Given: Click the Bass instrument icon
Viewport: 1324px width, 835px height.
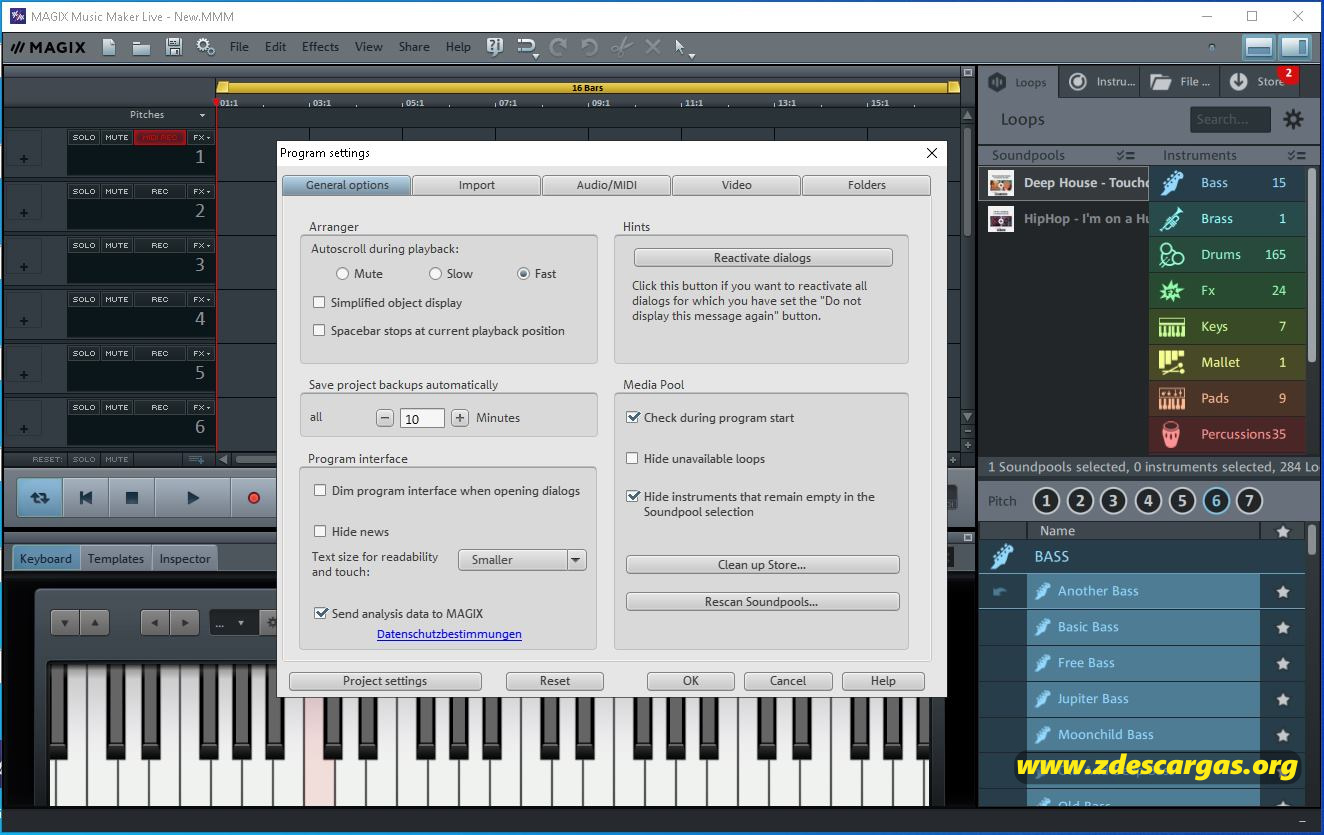Looking at the screenshot, I should click(x=1172, y=183).
